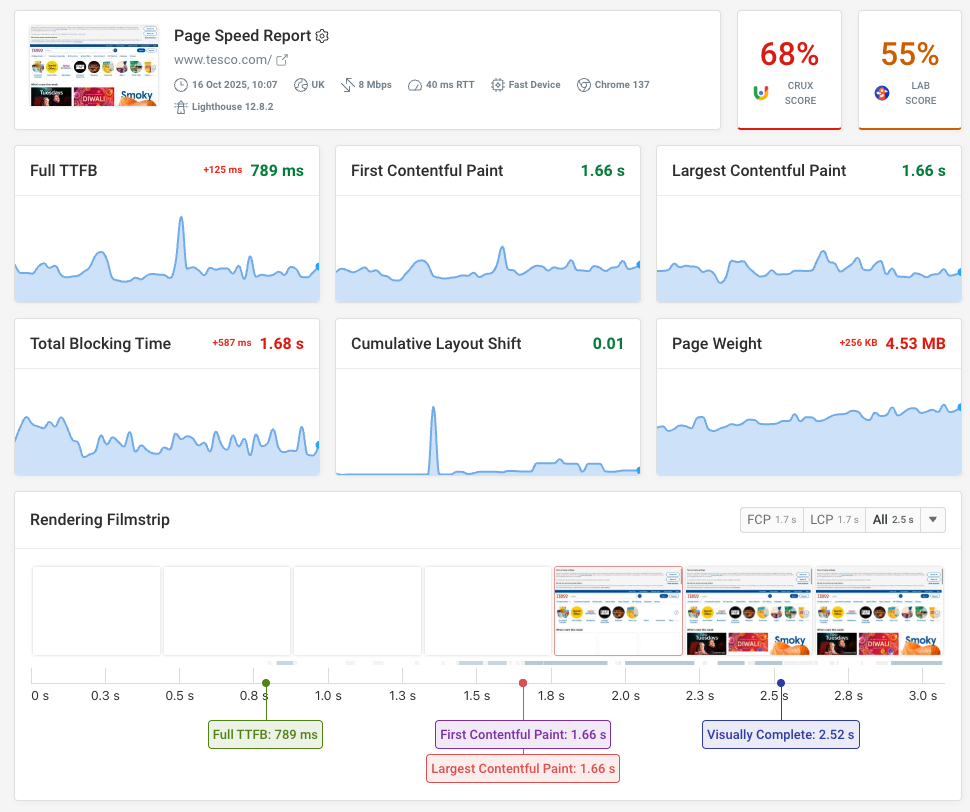Select the Visually Complete timeline marker

780,682
